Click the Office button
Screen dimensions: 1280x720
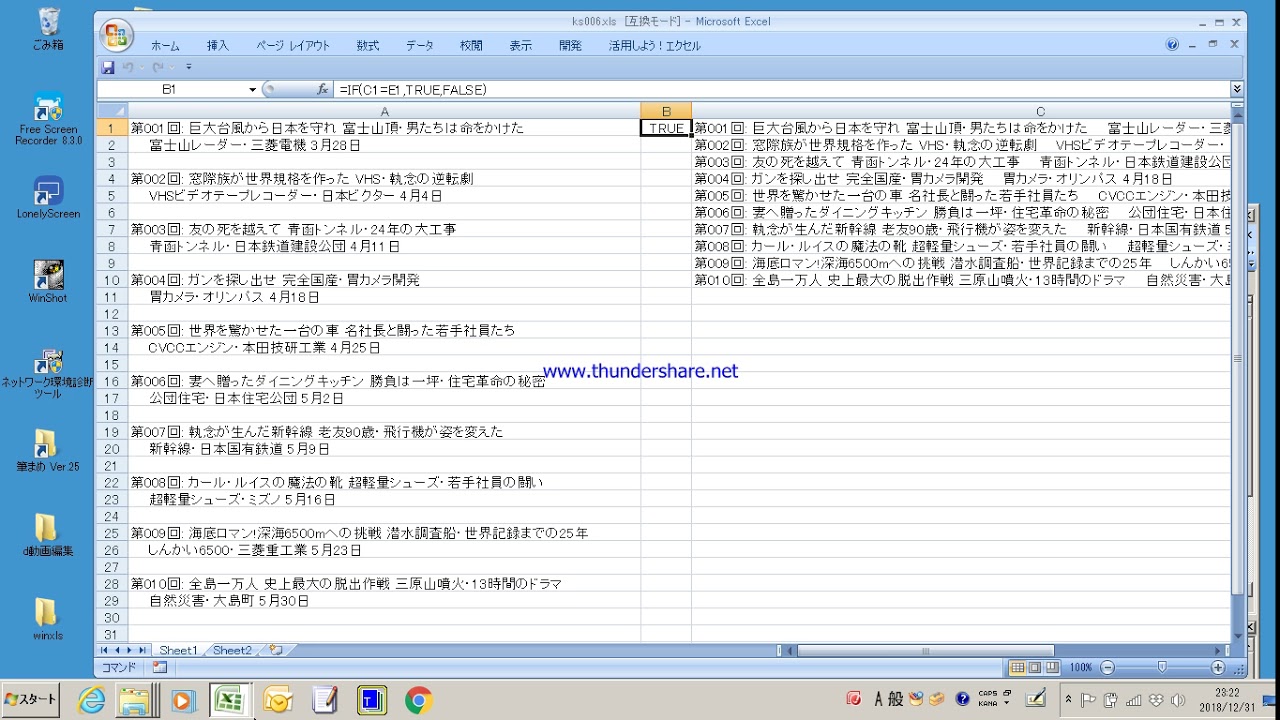[116, 35]
